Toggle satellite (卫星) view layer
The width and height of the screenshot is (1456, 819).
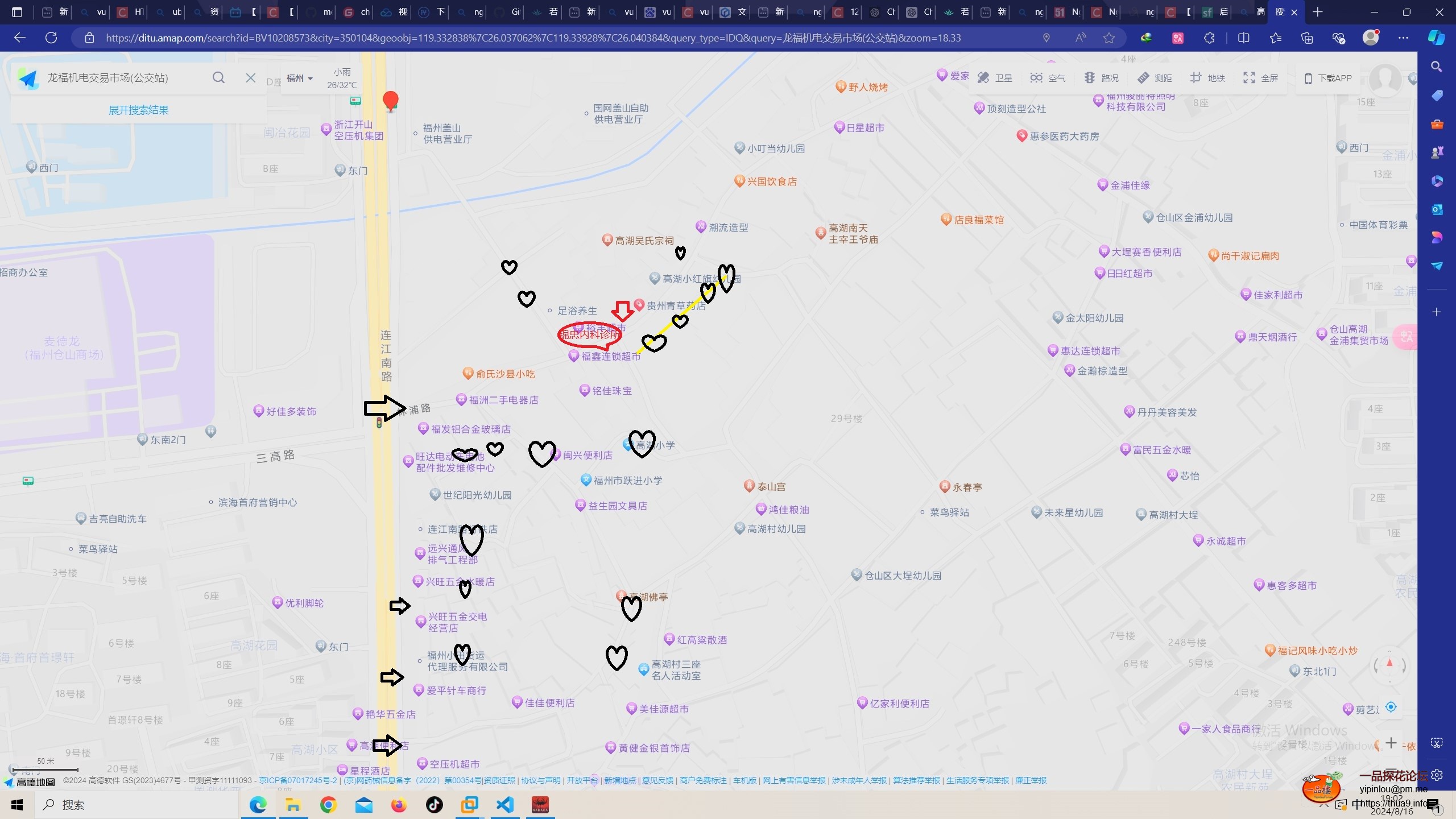[x=995, y=78]
